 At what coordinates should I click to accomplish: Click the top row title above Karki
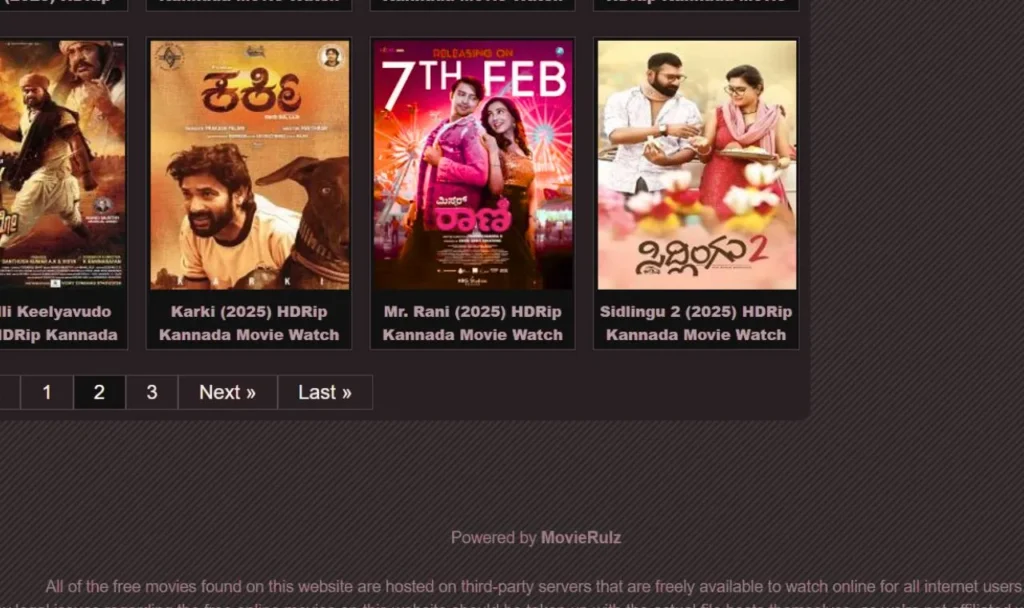point(249,3)
